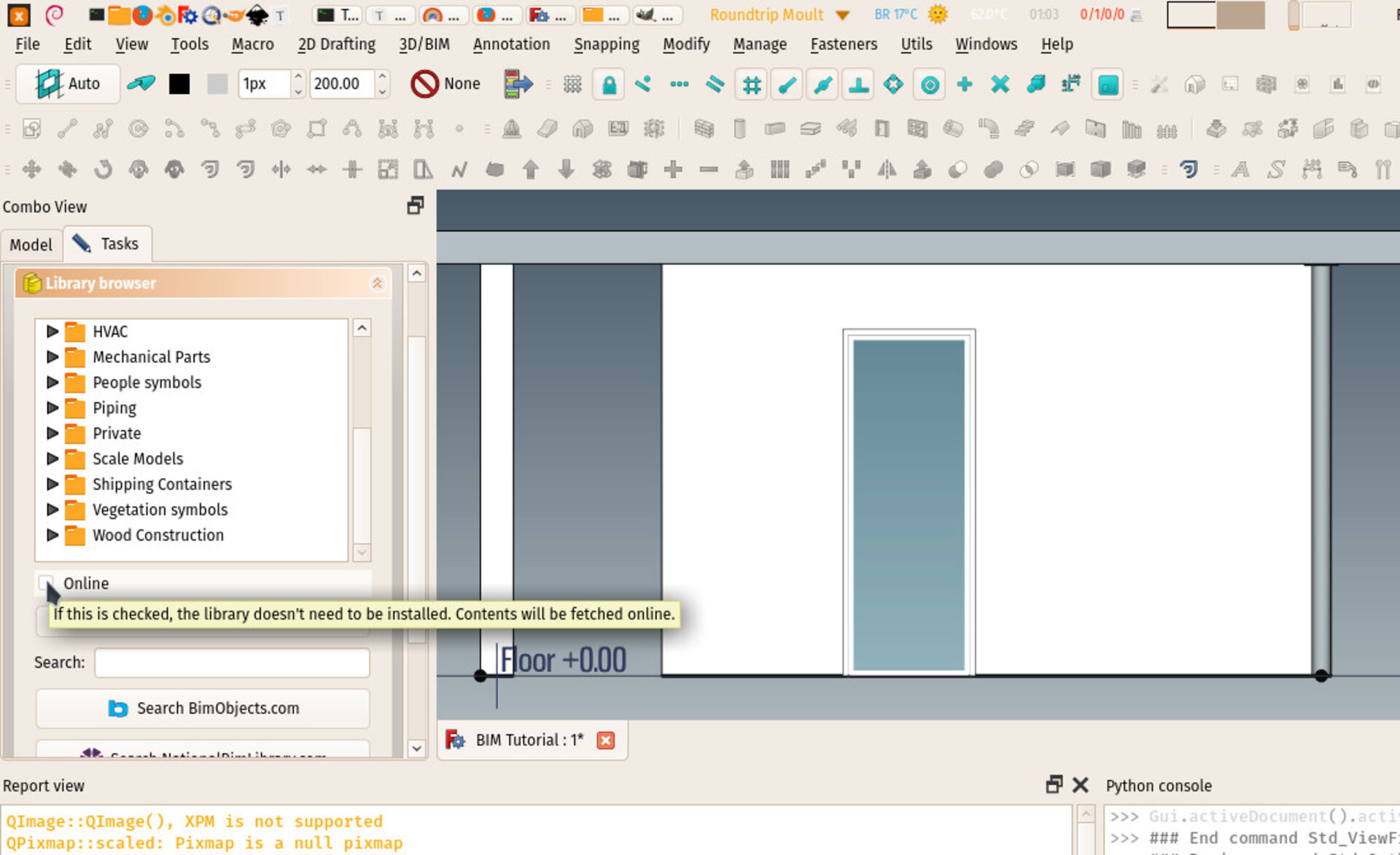Toggle snap to grid hash icon
Image resolution: width=1400 pixels, height=855 pixels.
(751, 85)
